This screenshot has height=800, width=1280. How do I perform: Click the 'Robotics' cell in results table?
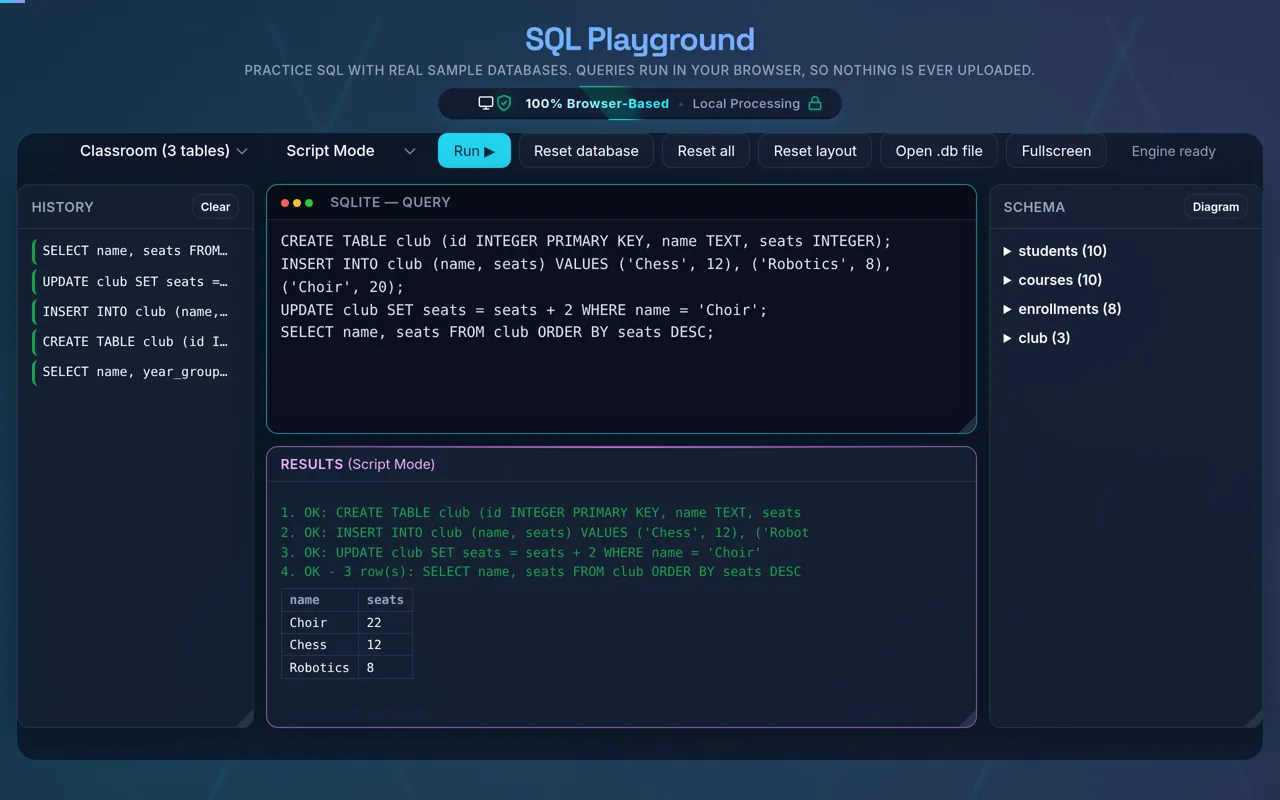click(x=320, y=667)
